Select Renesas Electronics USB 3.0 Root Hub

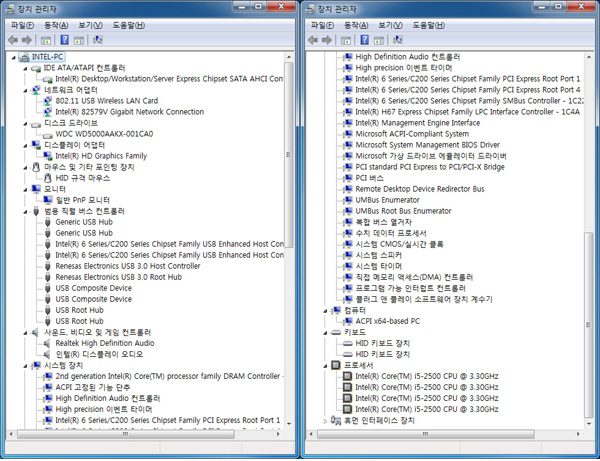(x=119, y=277)
